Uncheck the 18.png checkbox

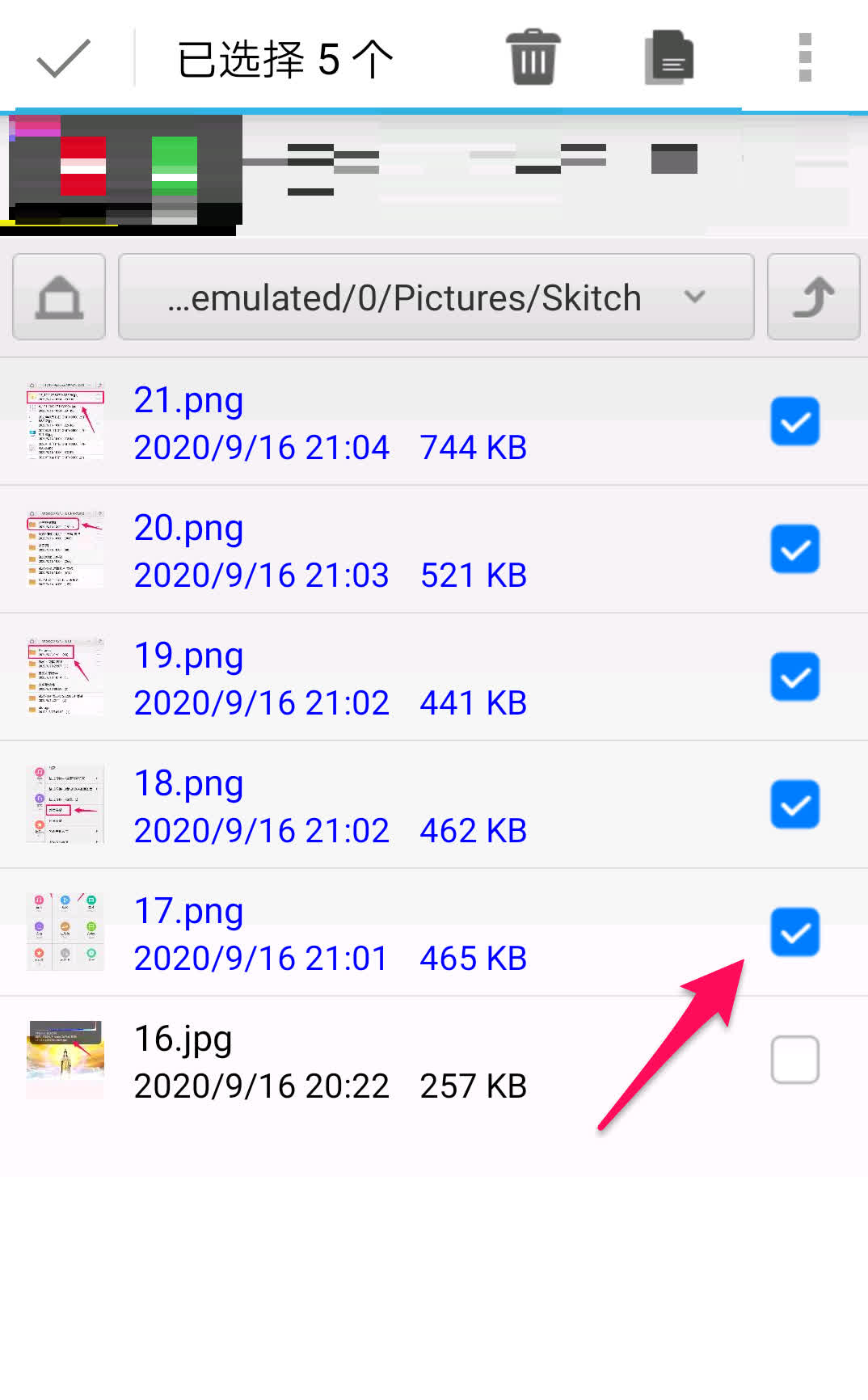coord(794,804)
